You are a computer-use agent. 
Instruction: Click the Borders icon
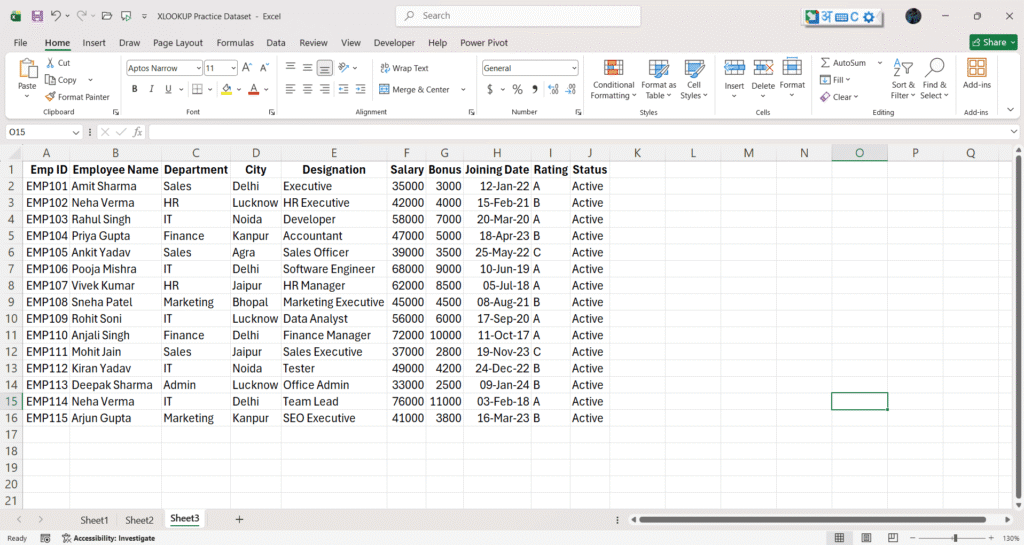point(197,89)
